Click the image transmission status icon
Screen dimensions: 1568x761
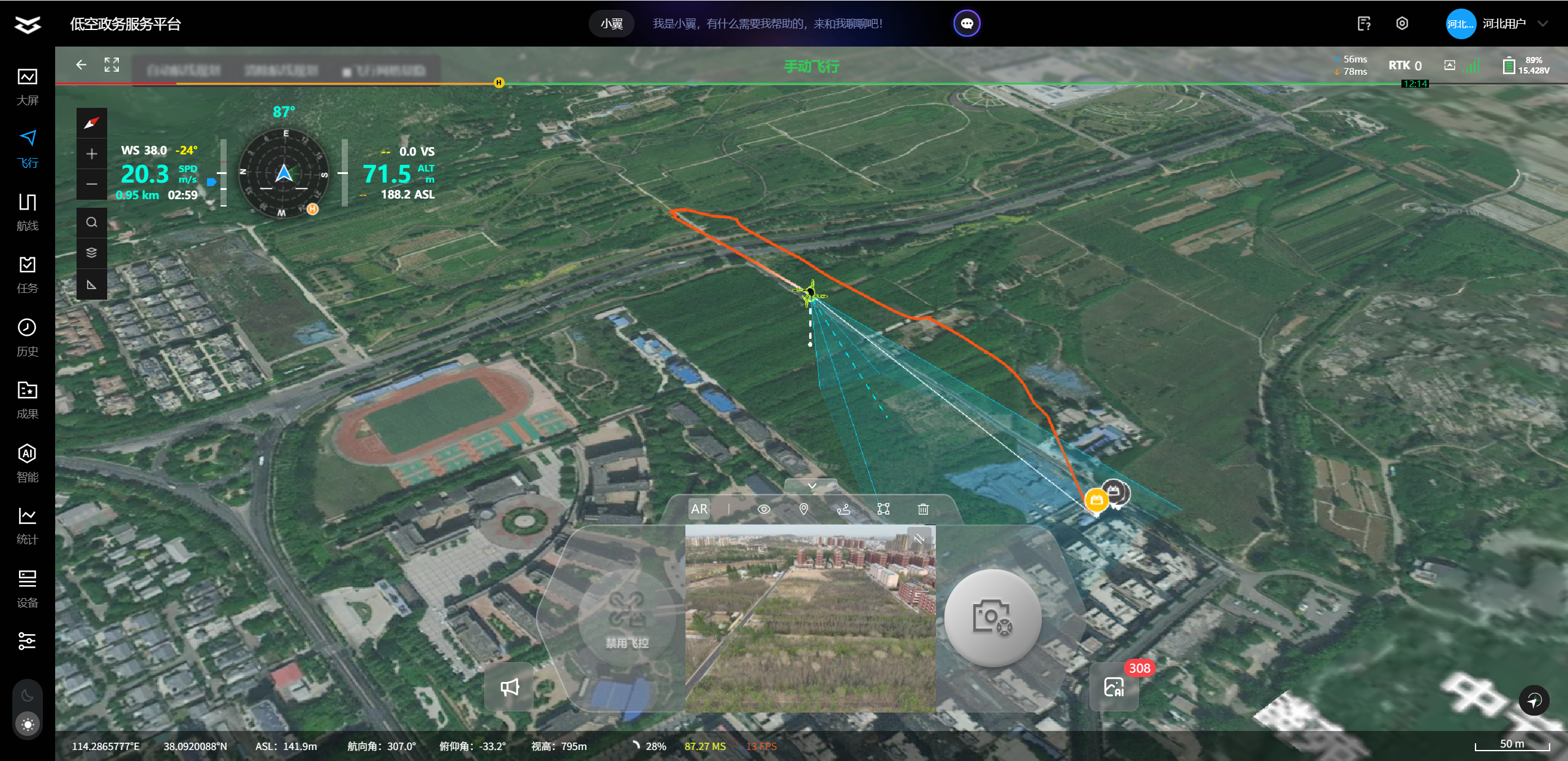pos(1450,65)
